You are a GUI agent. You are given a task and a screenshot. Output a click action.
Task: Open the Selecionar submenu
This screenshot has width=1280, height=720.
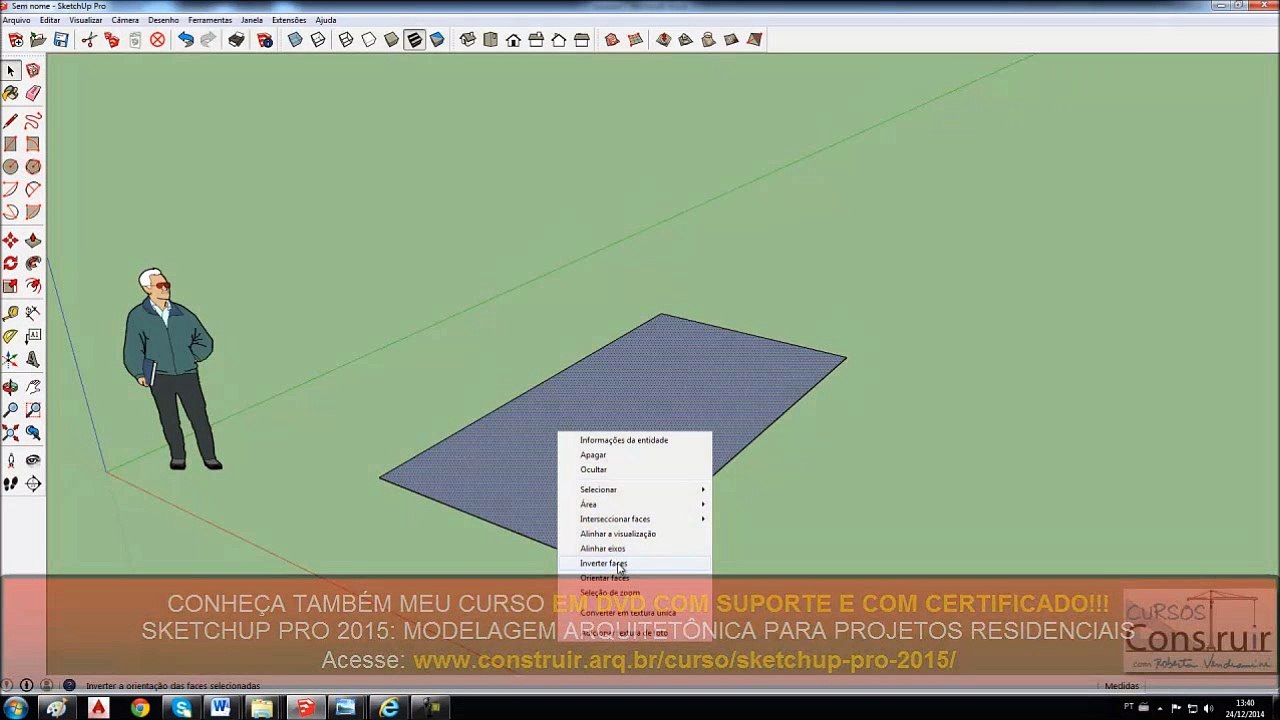(634, 490)
